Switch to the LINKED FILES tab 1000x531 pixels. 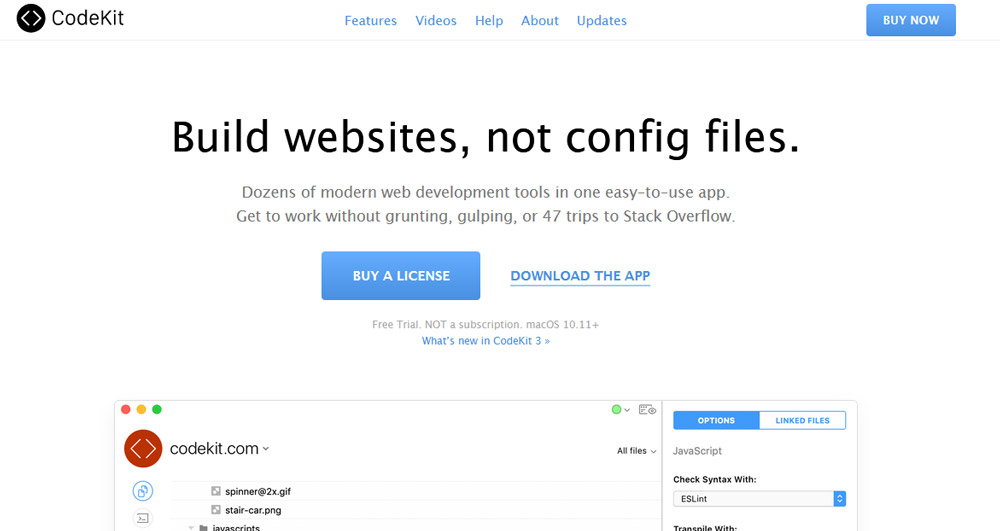coord(802,421)
